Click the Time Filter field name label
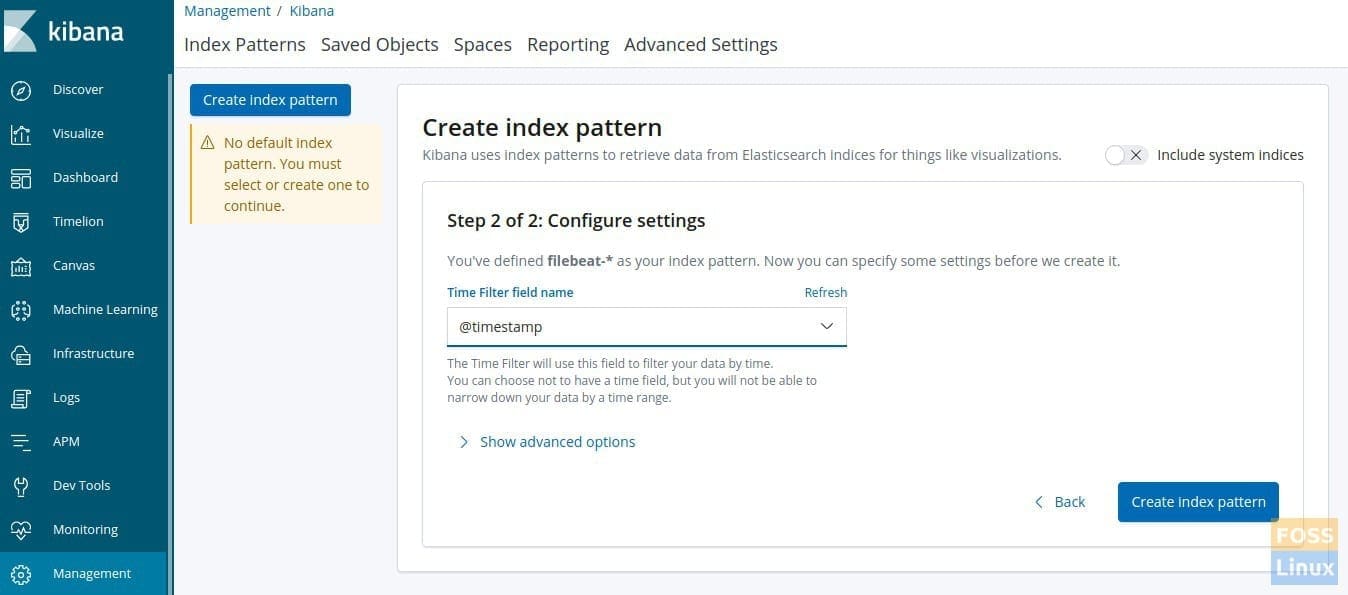1348x595 pixels. point(510,293)
